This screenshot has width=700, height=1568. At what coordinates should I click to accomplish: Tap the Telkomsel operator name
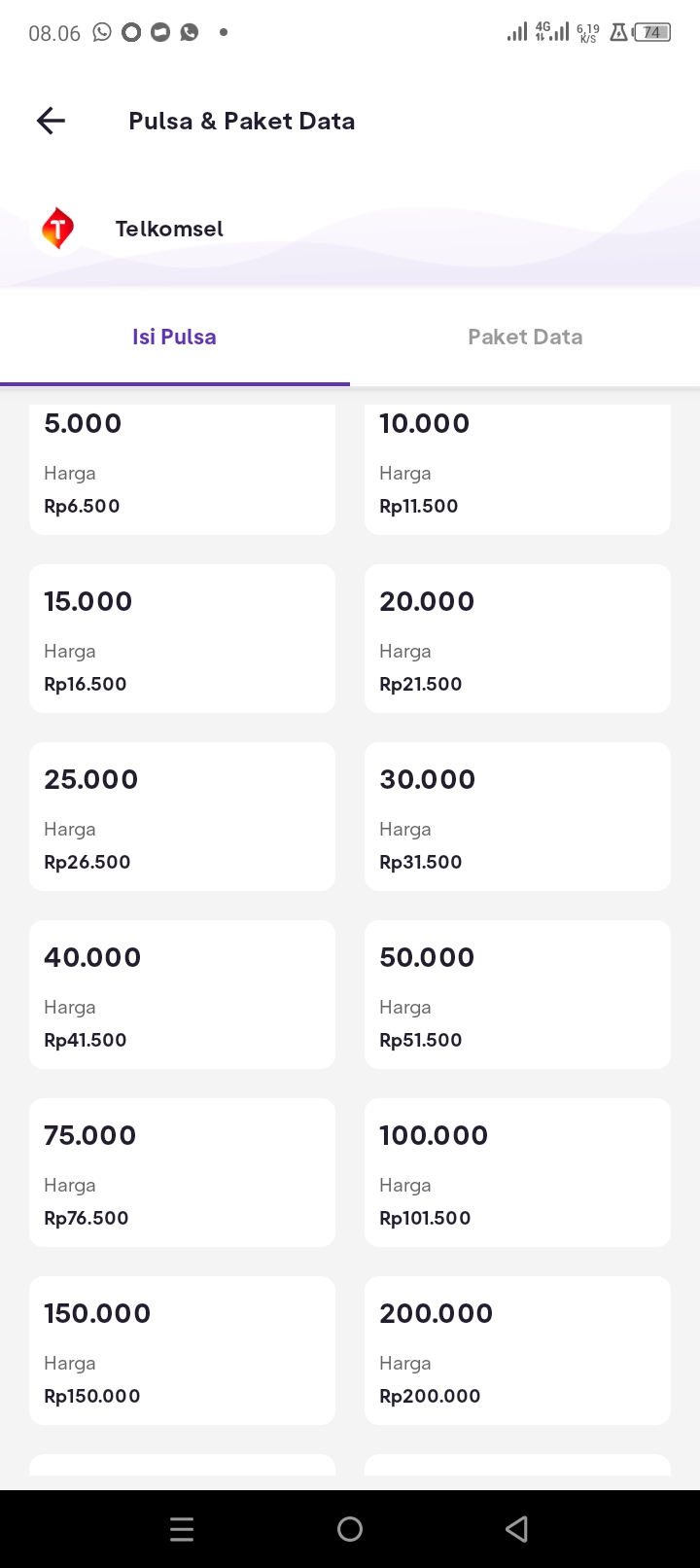(x=169, y=230)
